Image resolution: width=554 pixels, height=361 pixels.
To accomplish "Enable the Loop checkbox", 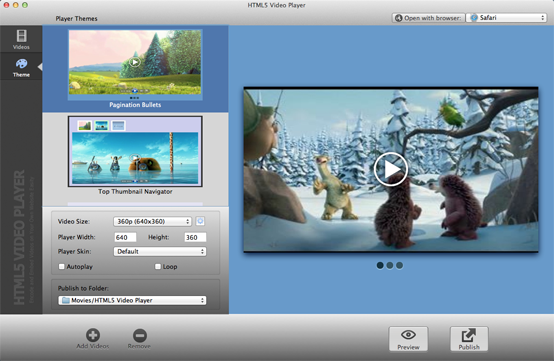I will (x=158, y=267).
